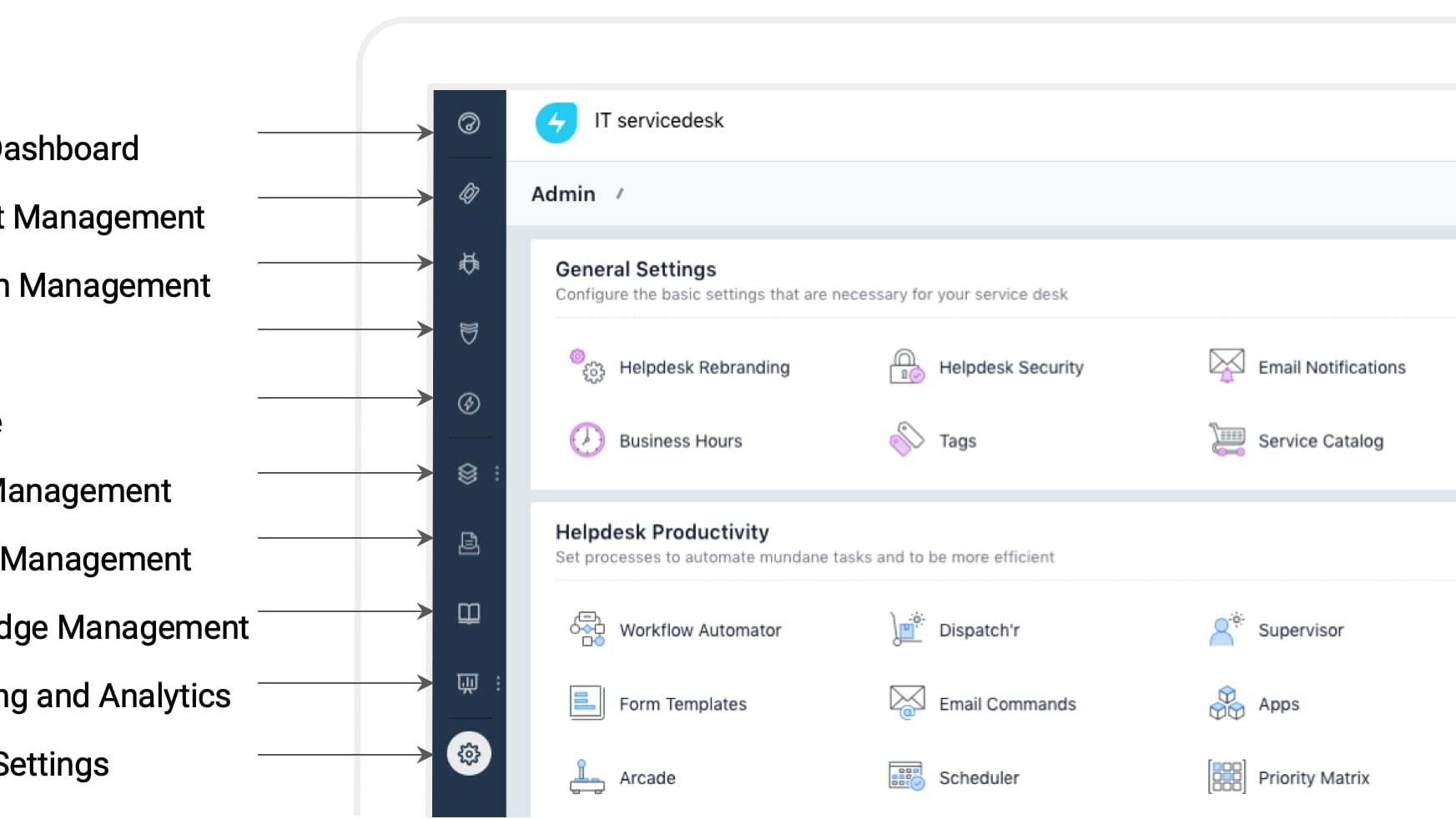Open the Workflow Automator link
The height and width of the screenshot is (819, 1456).
700,631
